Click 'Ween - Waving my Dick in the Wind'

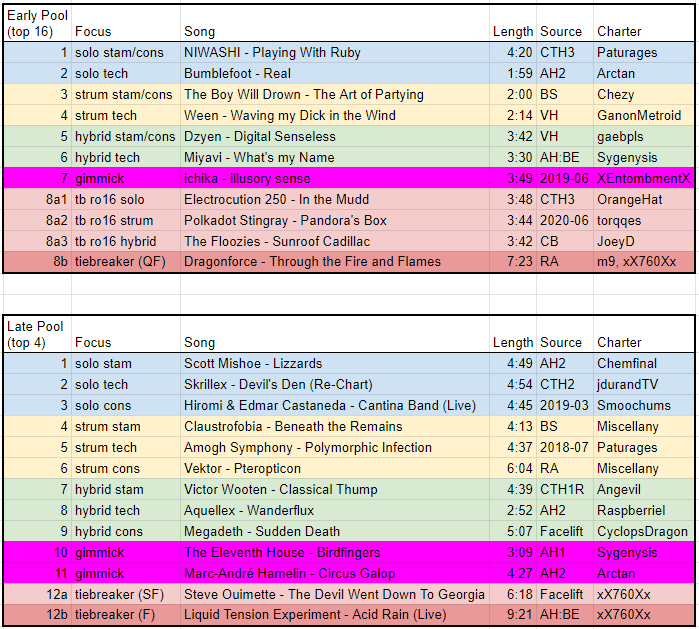click(x=335, y=115)
